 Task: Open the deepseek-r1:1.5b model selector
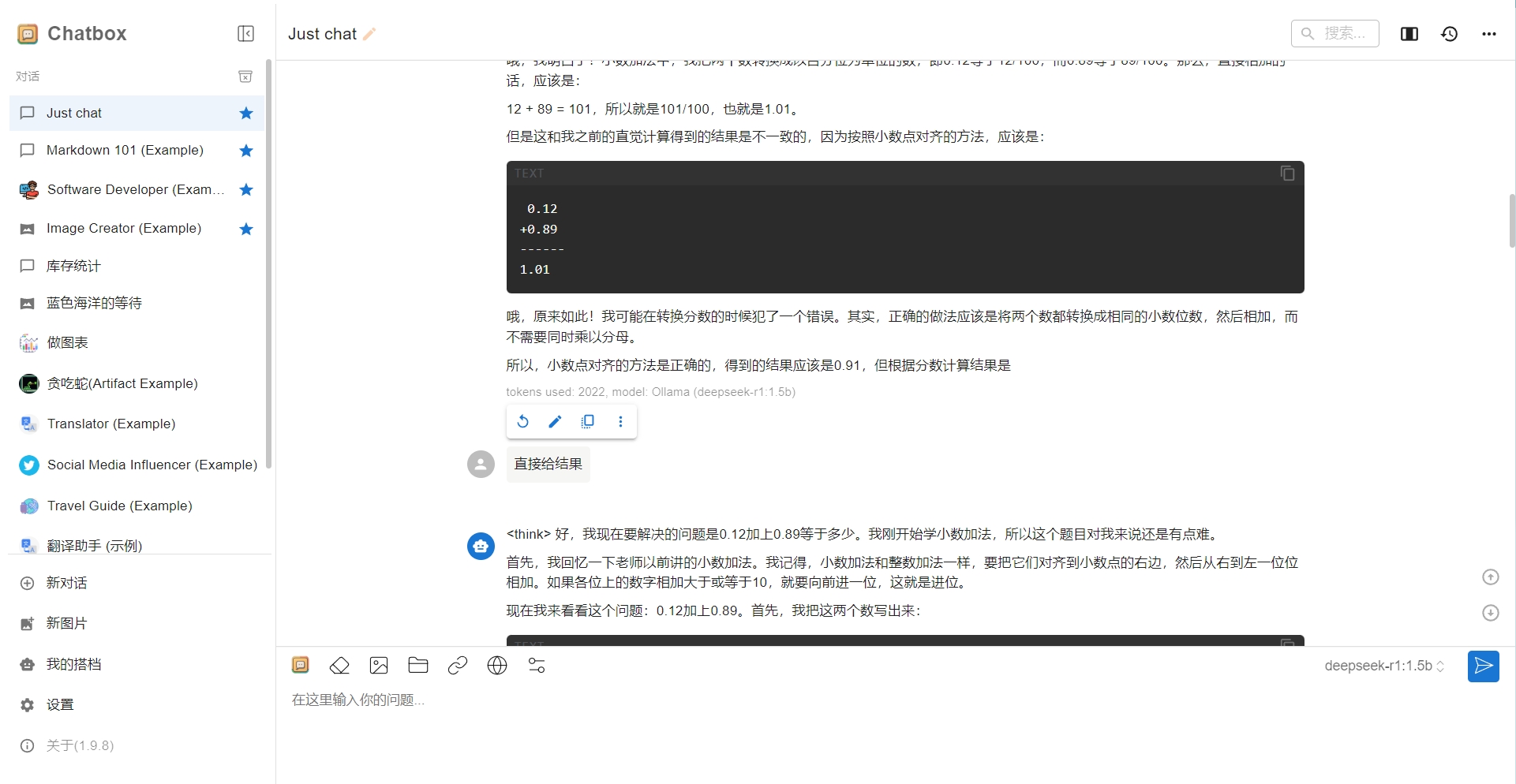(x=1383, y=666)
